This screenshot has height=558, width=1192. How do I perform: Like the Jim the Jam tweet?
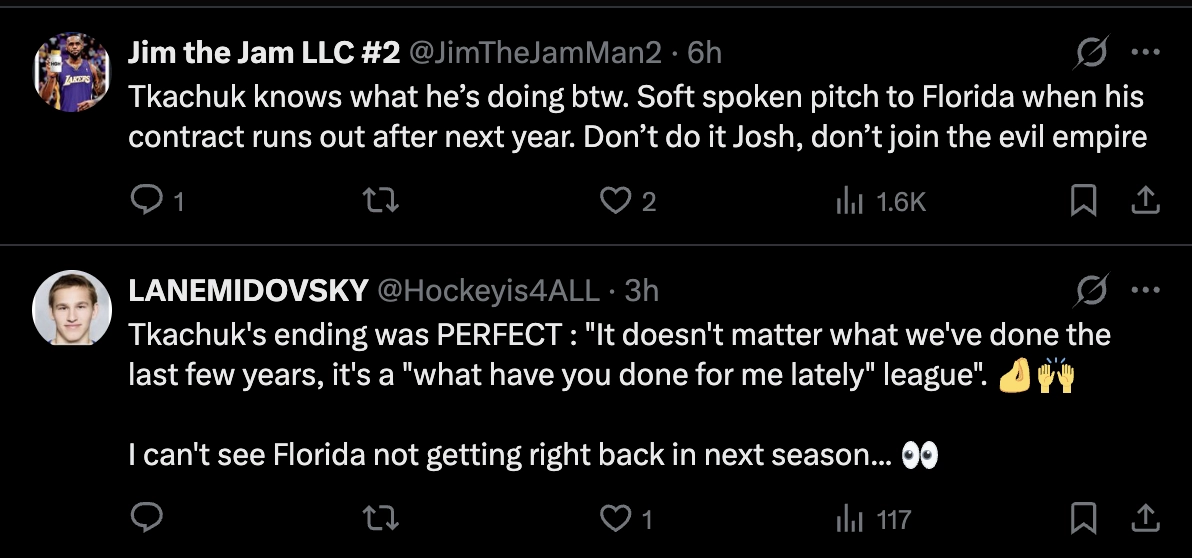pos(612,202)
